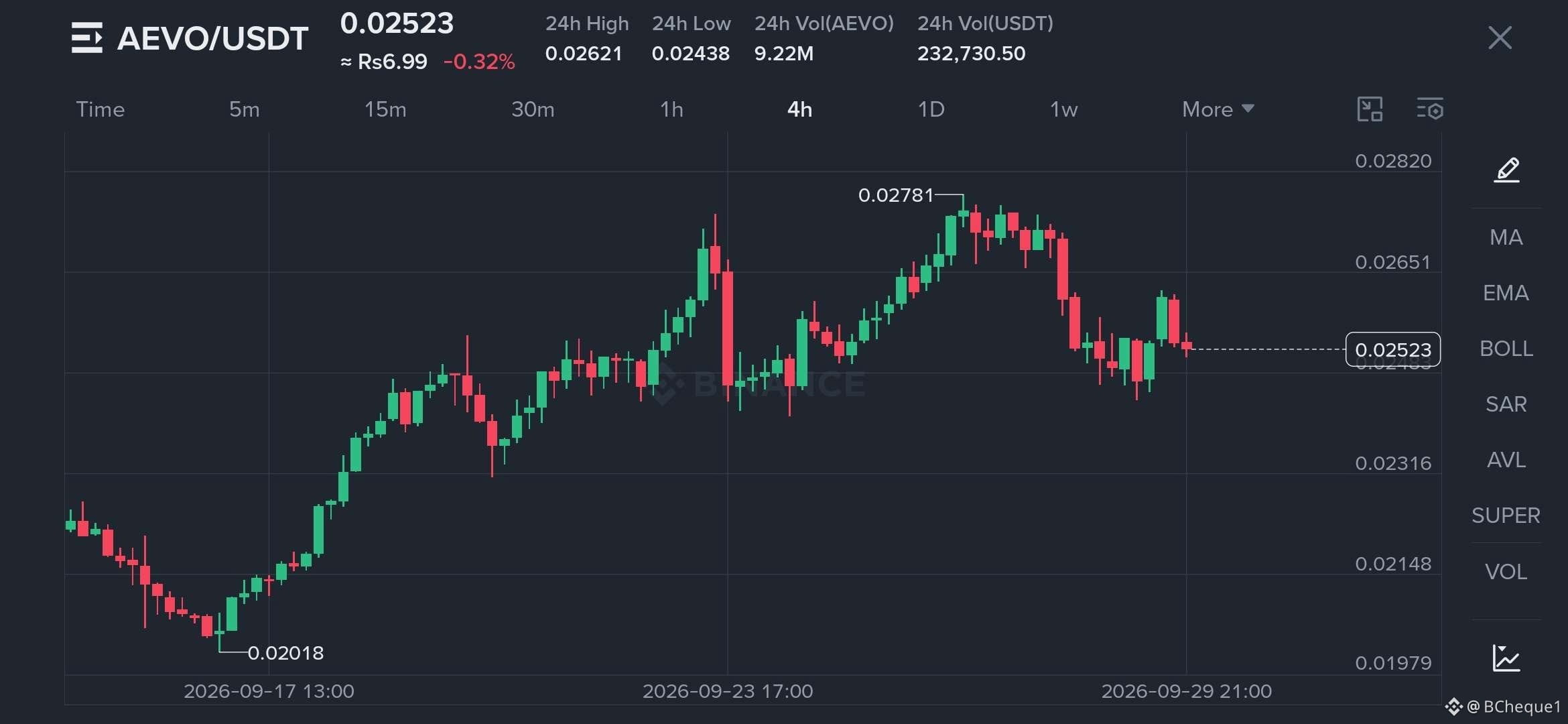Show the VOL volume indicator

pos(1506,572)
